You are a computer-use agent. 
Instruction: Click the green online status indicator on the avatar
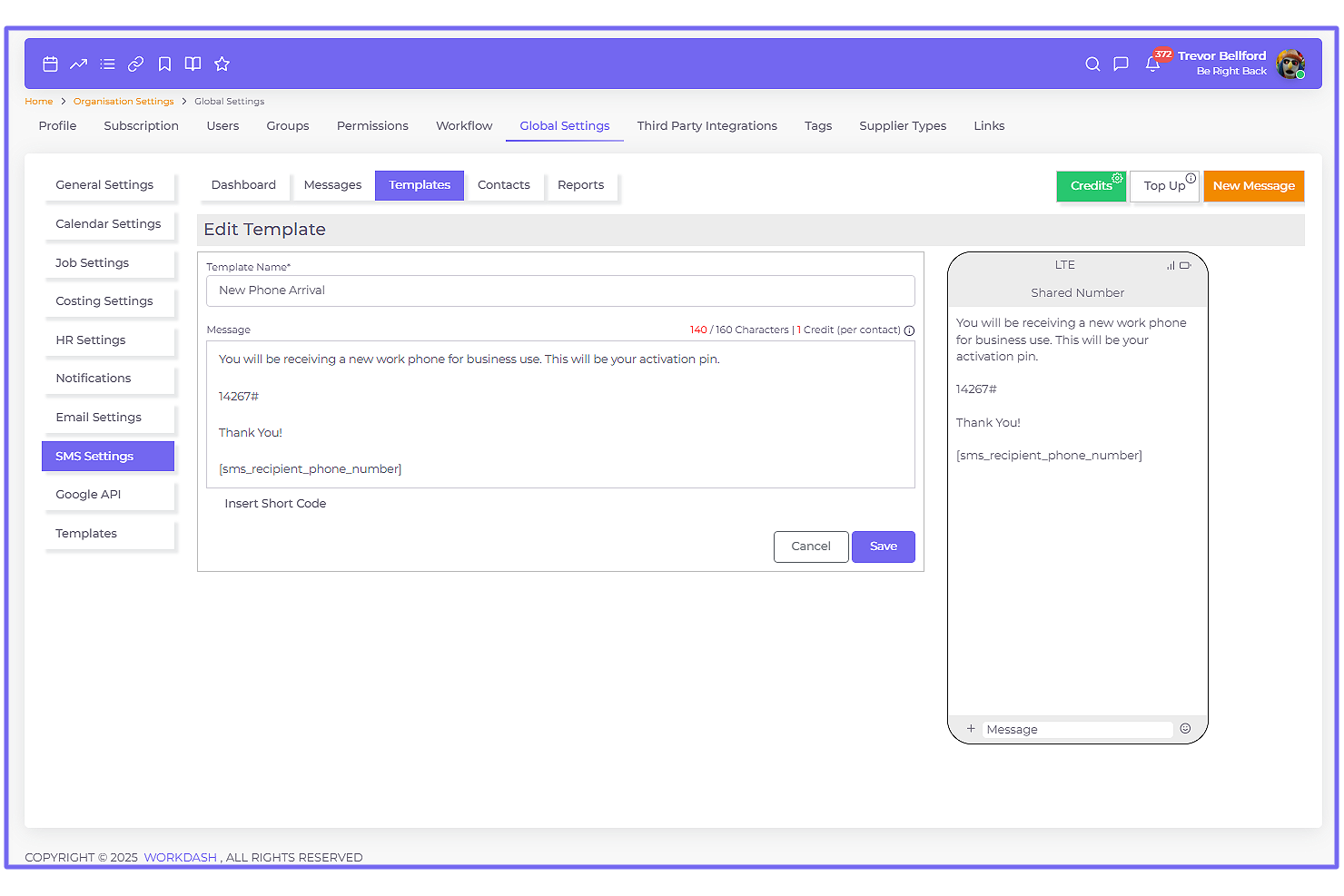coord(1302,74)
